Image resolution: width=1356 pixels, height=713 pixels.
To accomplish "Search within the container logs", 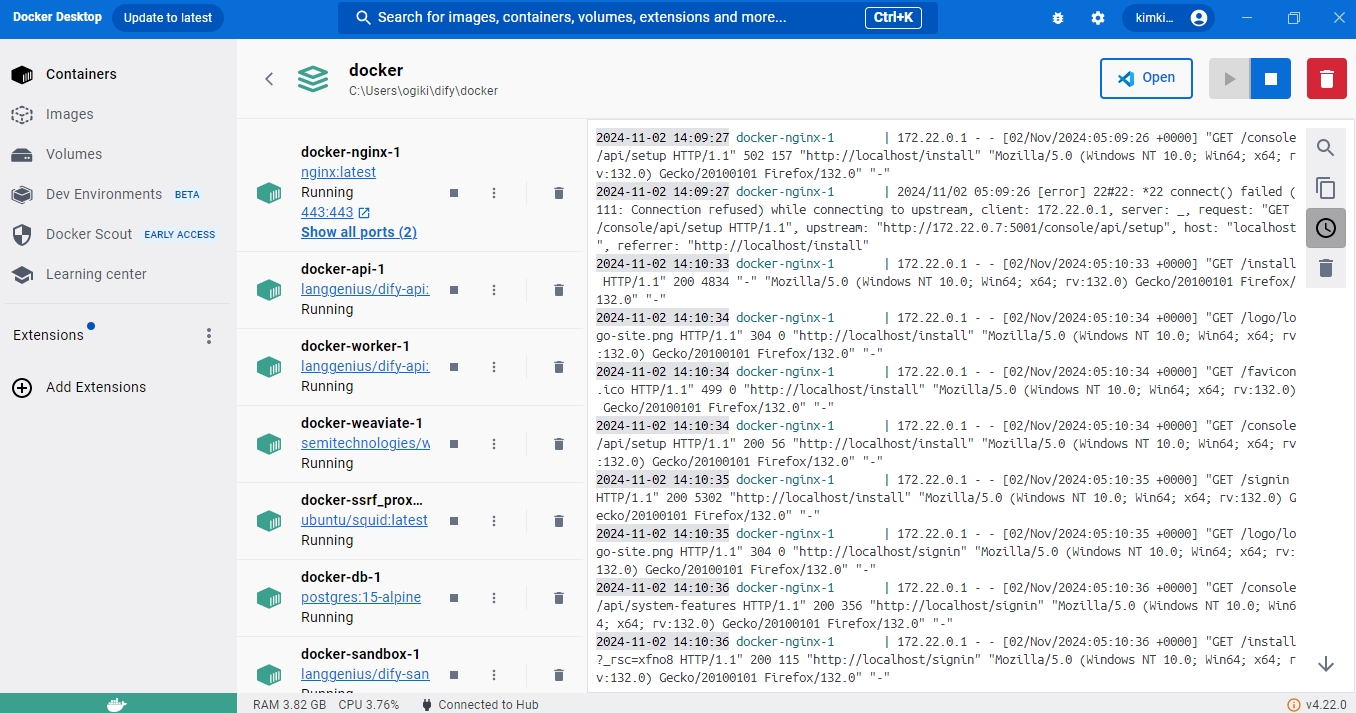I will click(x=1325, y=147).
